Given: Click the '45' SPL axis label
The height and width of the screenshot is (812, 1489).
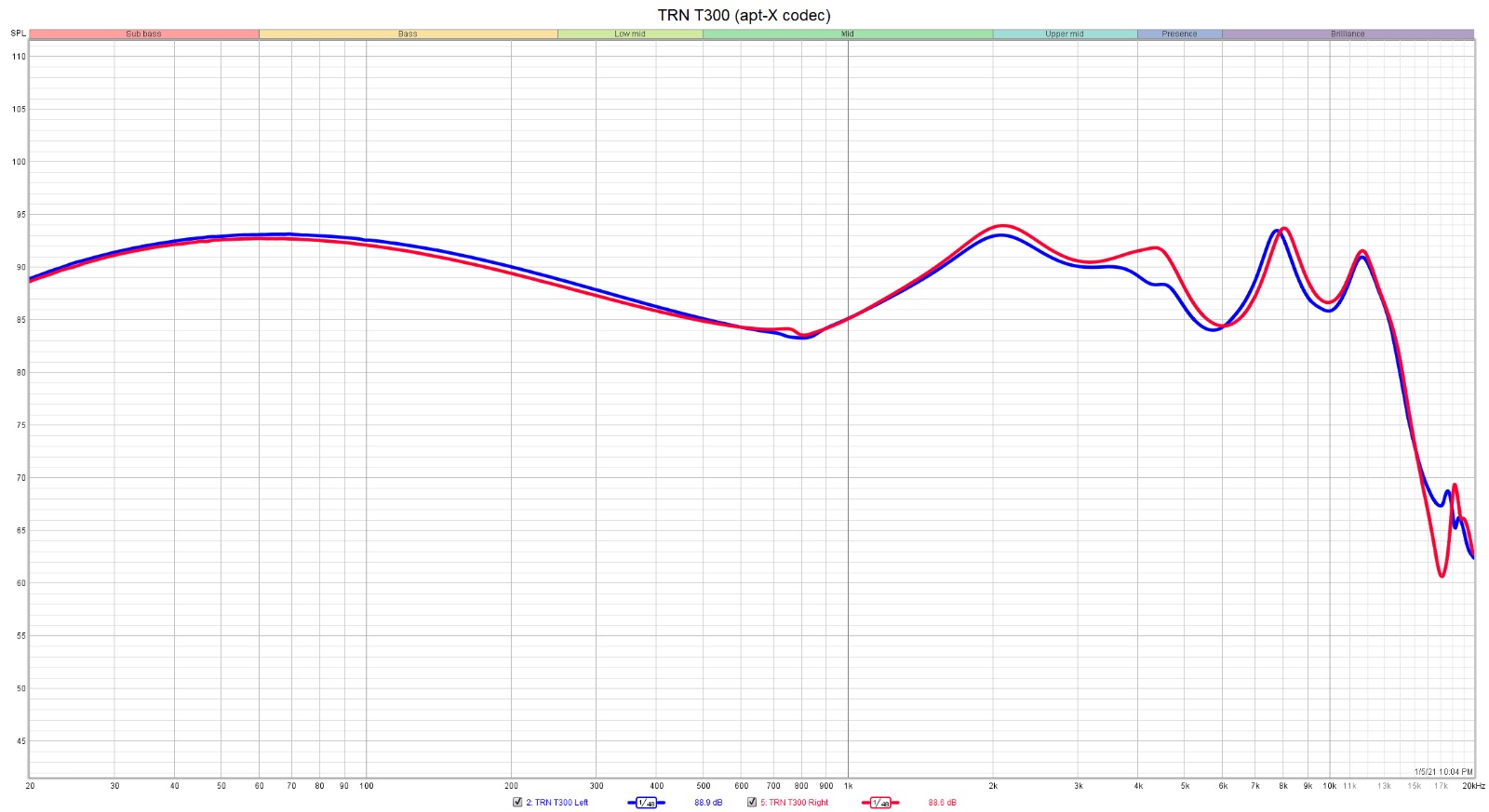Looking at the screenshot, I should 20,742.
